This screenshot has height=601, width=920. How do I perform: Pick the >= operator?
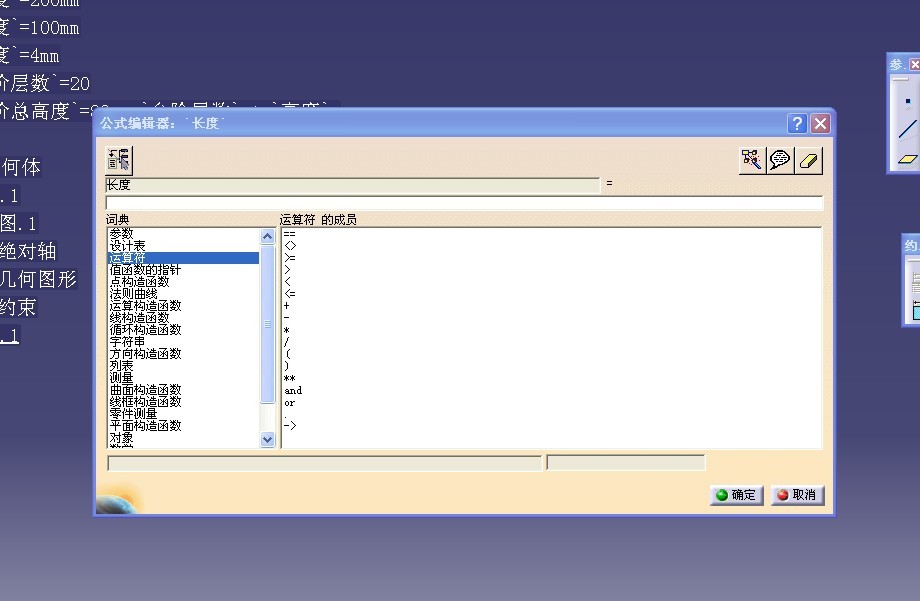point(290,258)
